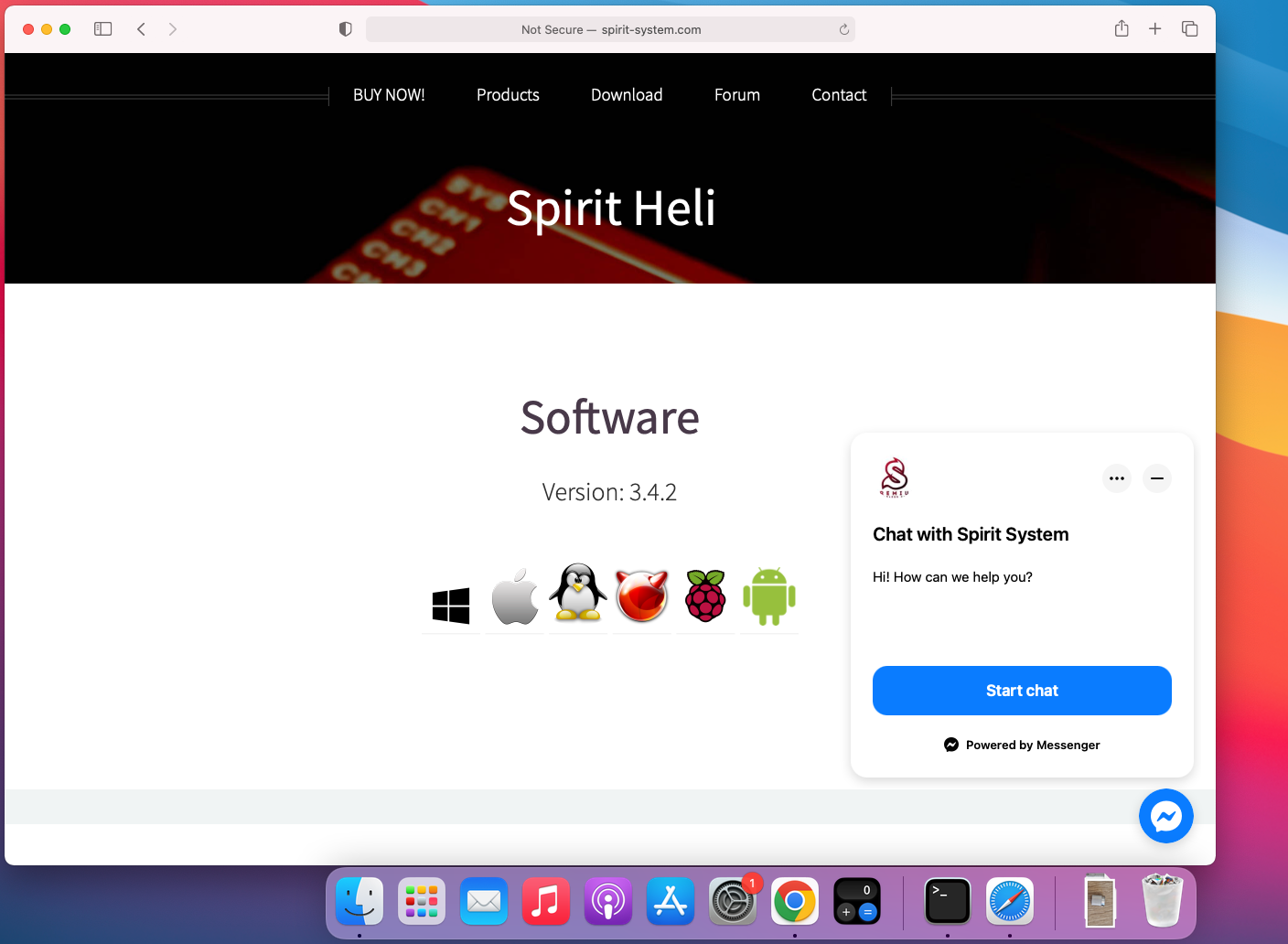Toggle the Safari sidebar

coord(103,29)
